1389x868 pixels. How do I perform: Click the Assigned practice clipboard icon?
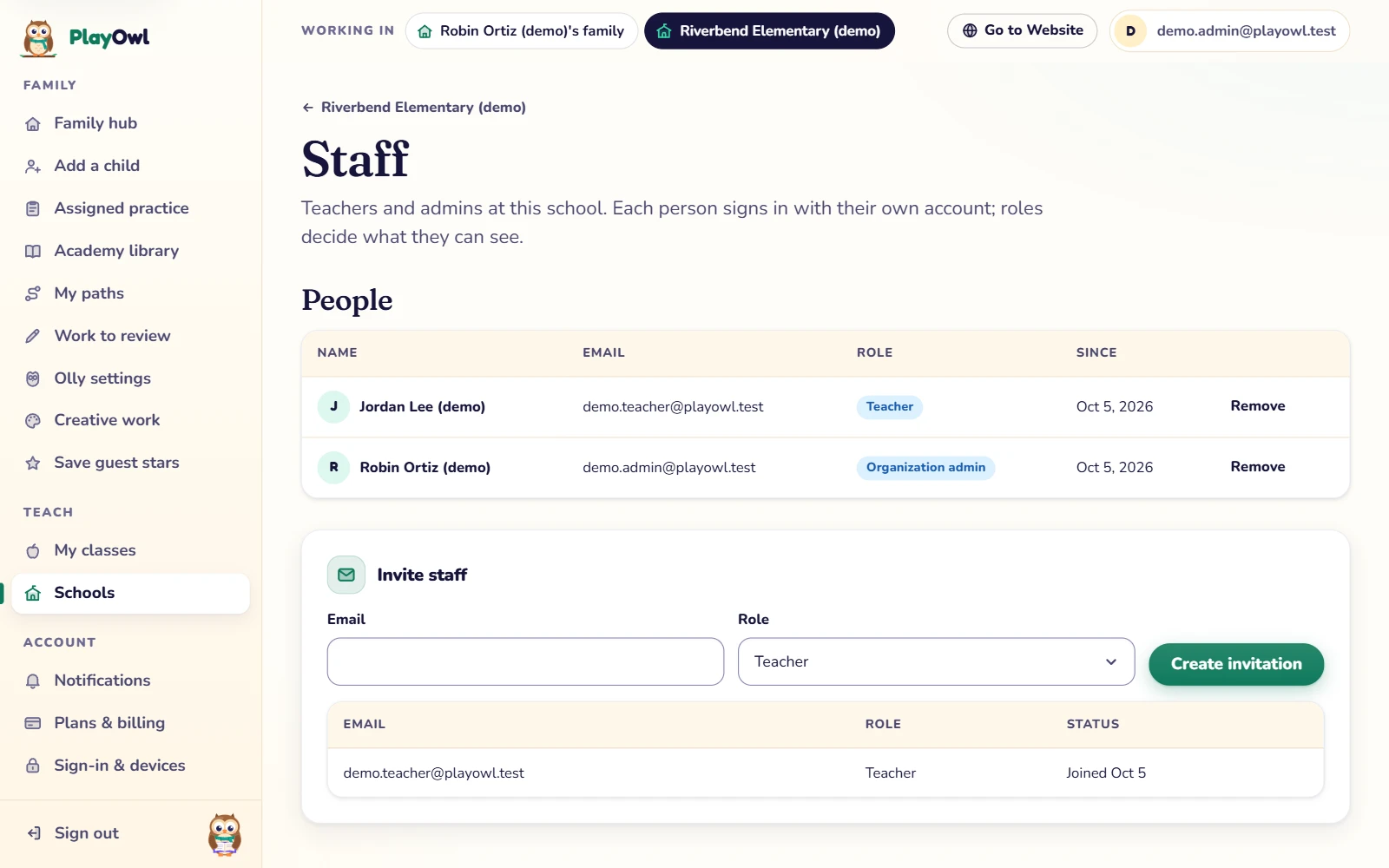point(33,209)
